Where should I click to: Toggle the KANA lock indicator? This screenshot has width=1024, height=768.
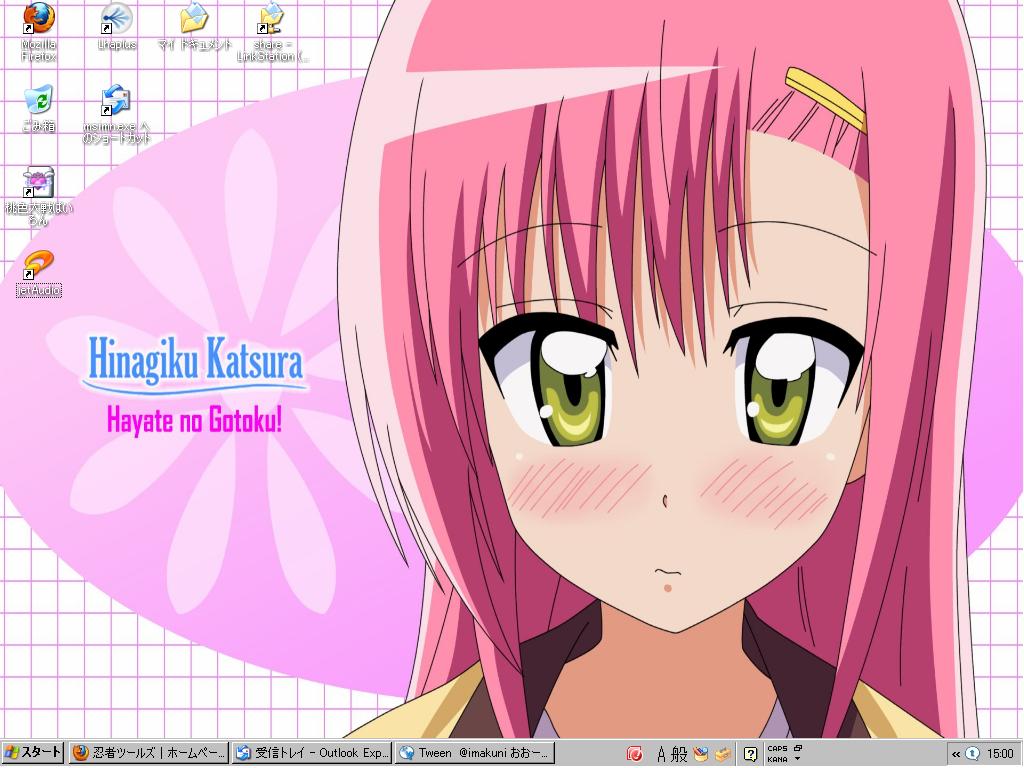click(x=777, y=760)
